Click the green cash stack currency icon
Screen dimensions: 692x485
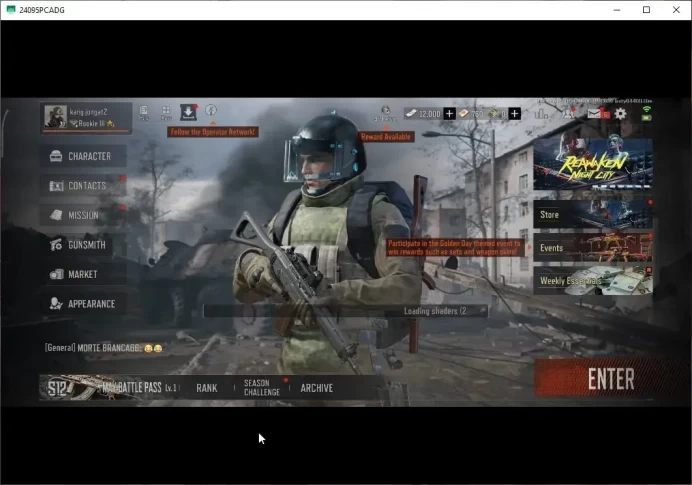[493, 114]
